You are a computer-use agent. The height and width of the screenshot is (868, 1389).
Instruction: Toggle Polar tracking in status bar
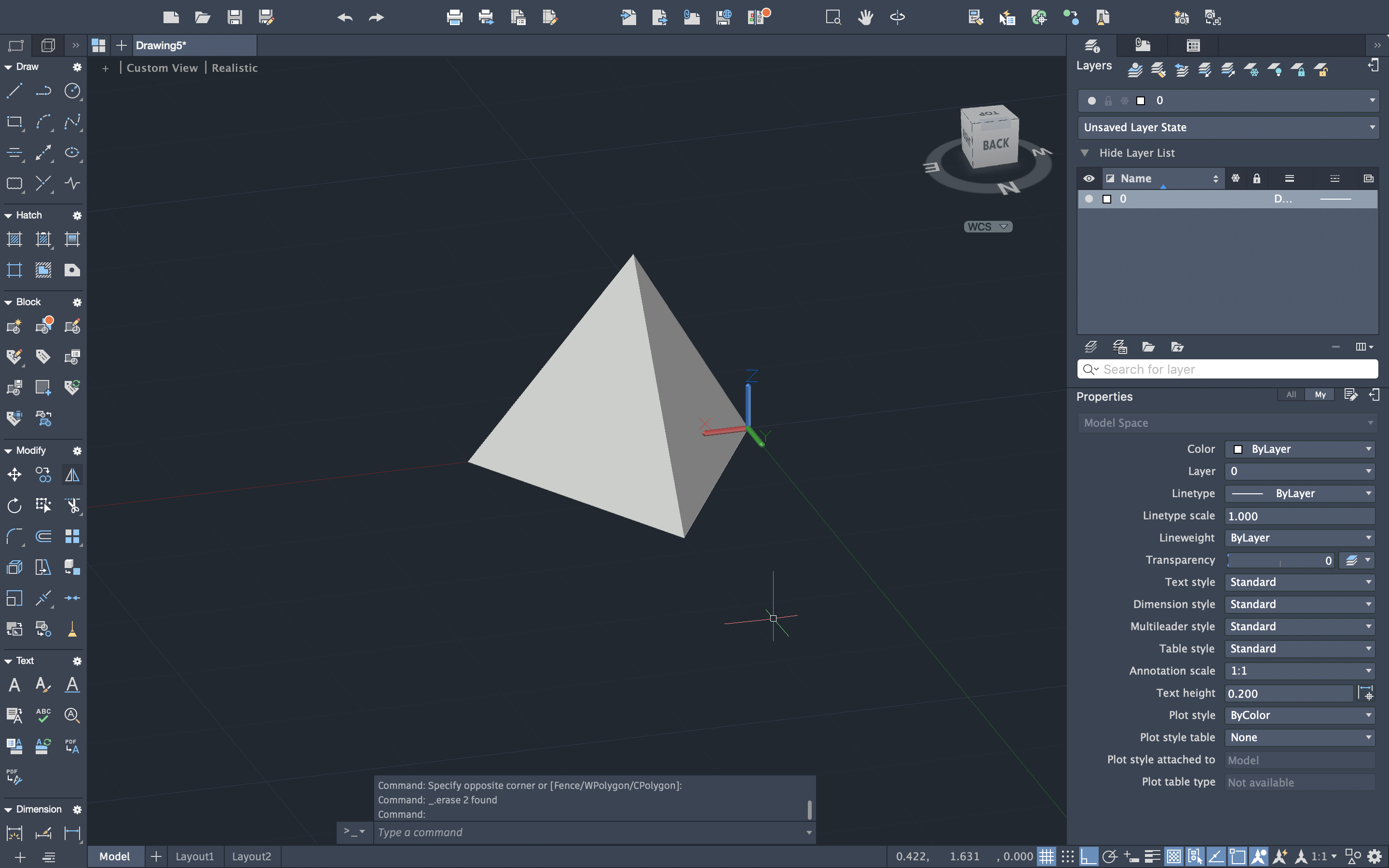[1110, 856]
